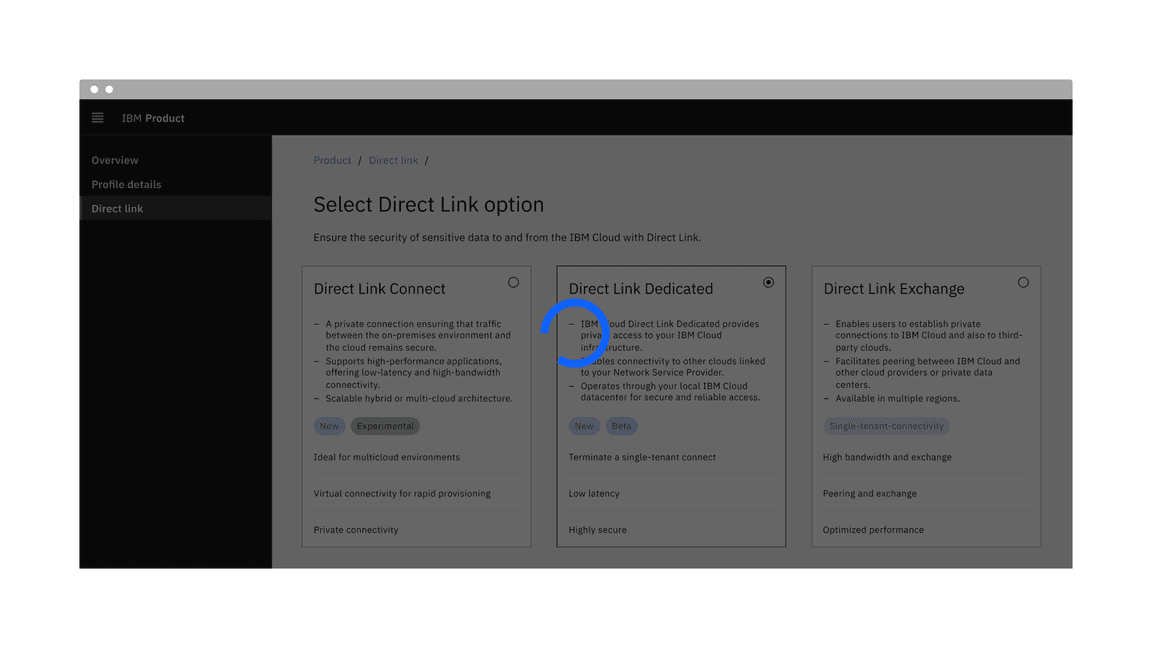Image resolution: width=1152 pixels, height=648 pixels.
Task: Click the 'Beta' tag under Direct Link Dedicated
Action: (x=621, y=426)
